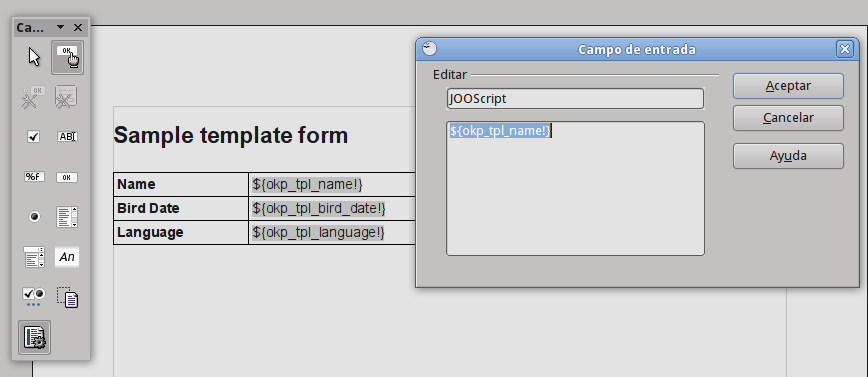Viewport: 868px width, 377px height.
Task: Add a Check Box control
Action: 34,137
